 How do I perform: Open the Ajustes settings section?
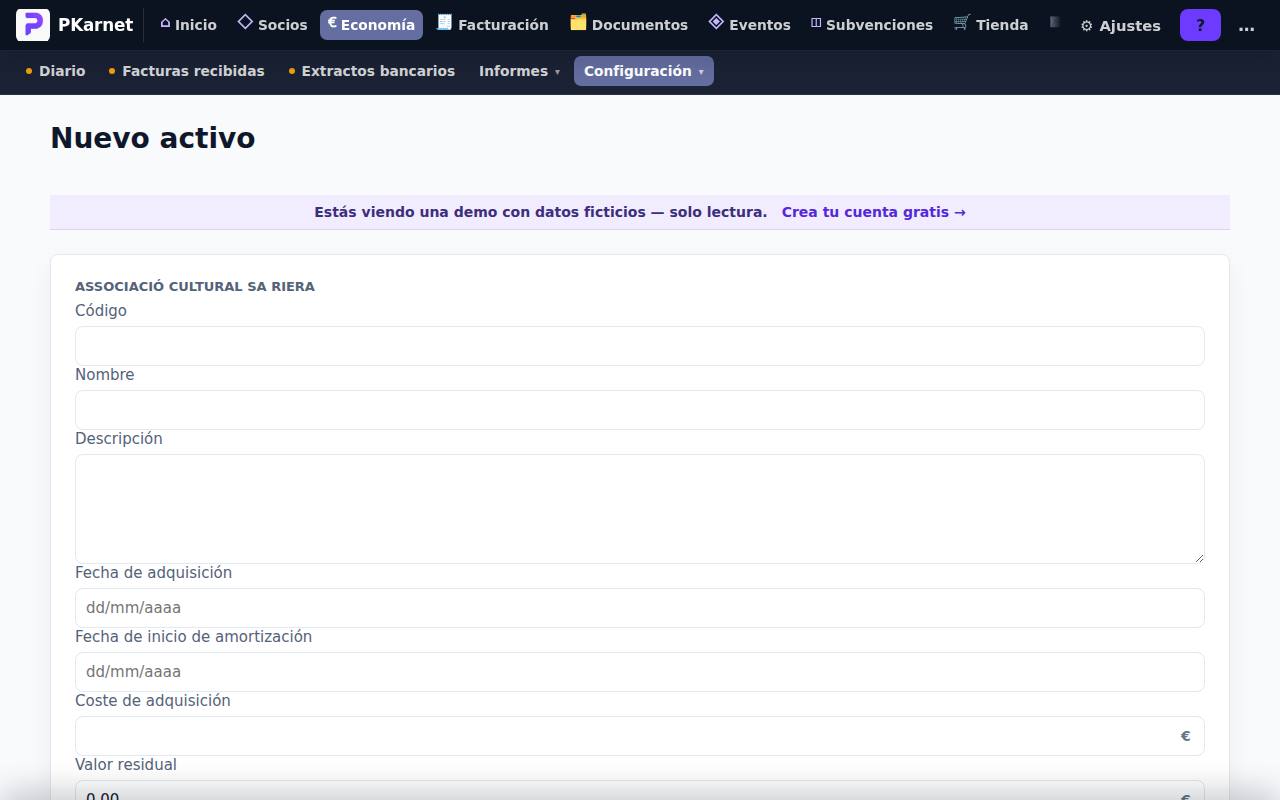(x=1120, y=25)
